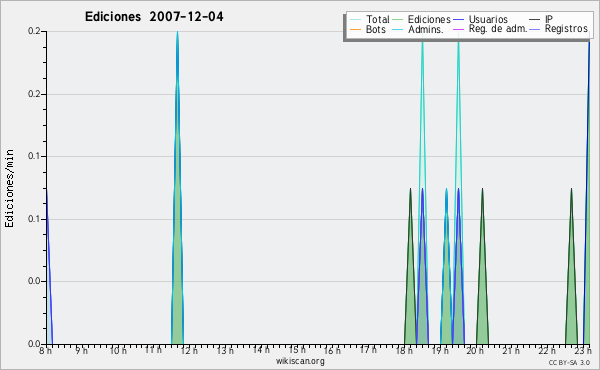Image resolution: width=600 pixels, height=370 pixels.
Task: Click the "15 h" x-axis label
Action: coord(297,350)
